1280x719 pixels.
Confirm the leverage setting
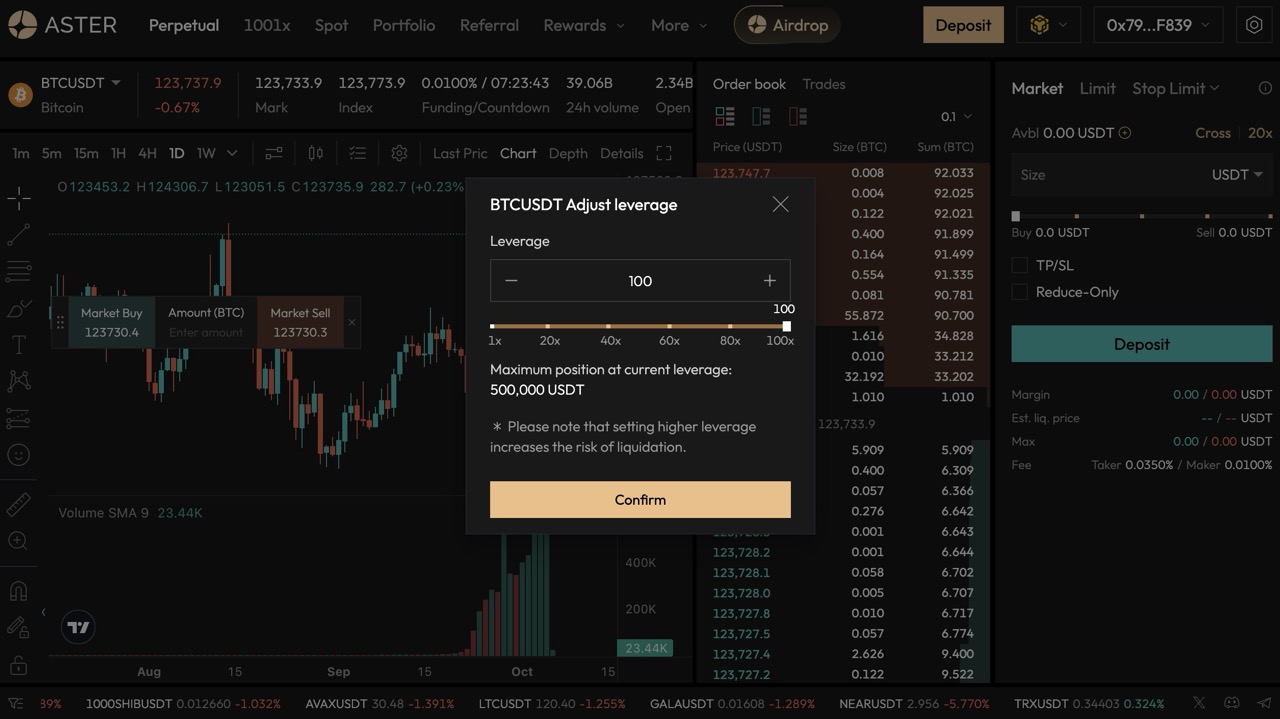(640, 499)
